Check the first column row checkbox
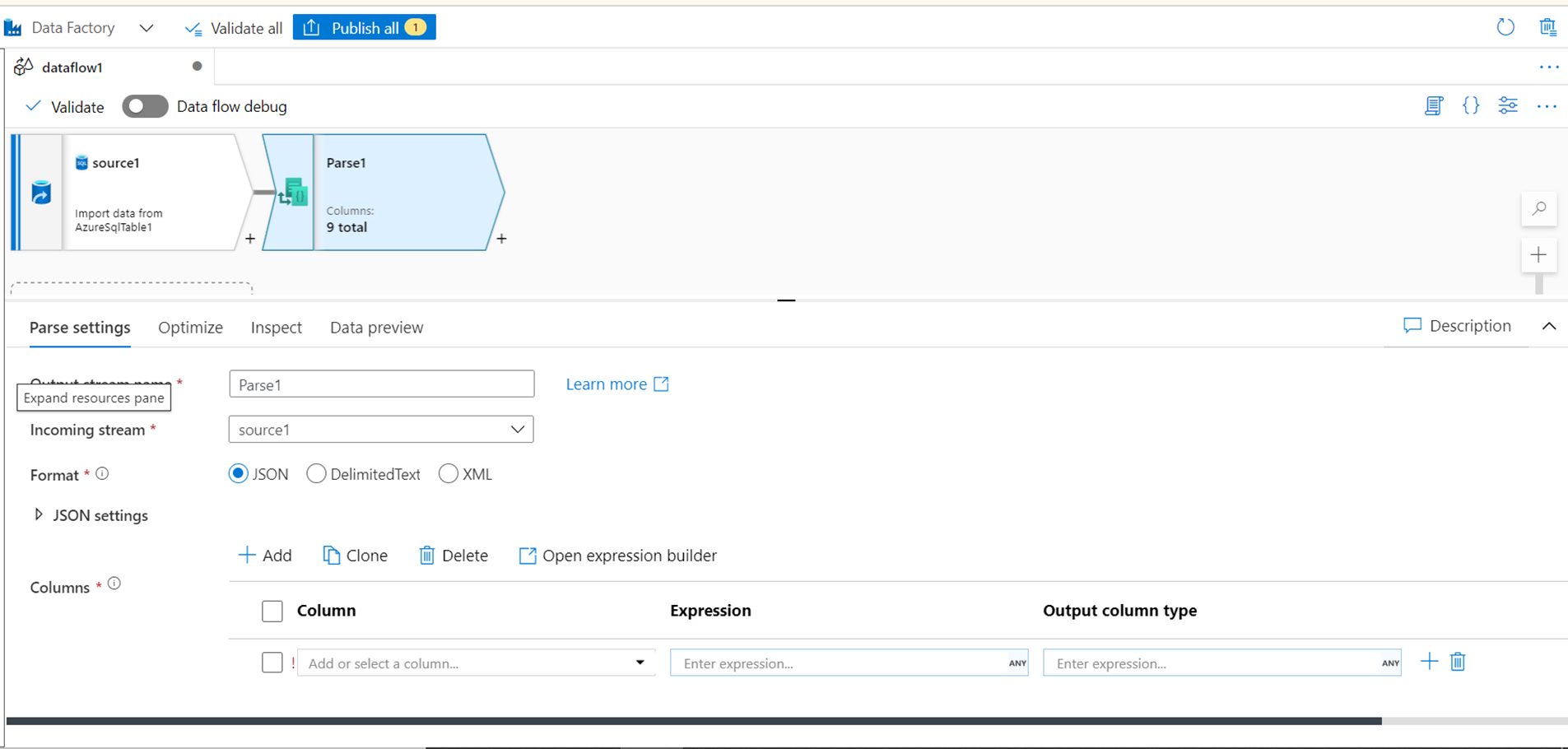The height and width of the screenshot is (749, 1568). click(272, 663)
